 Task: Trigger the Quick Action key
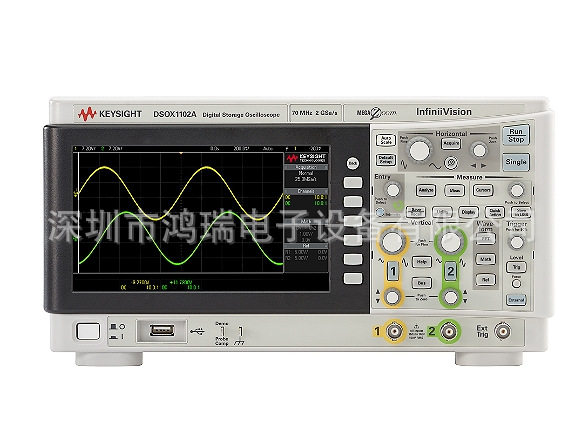click(x=495, y=212)
